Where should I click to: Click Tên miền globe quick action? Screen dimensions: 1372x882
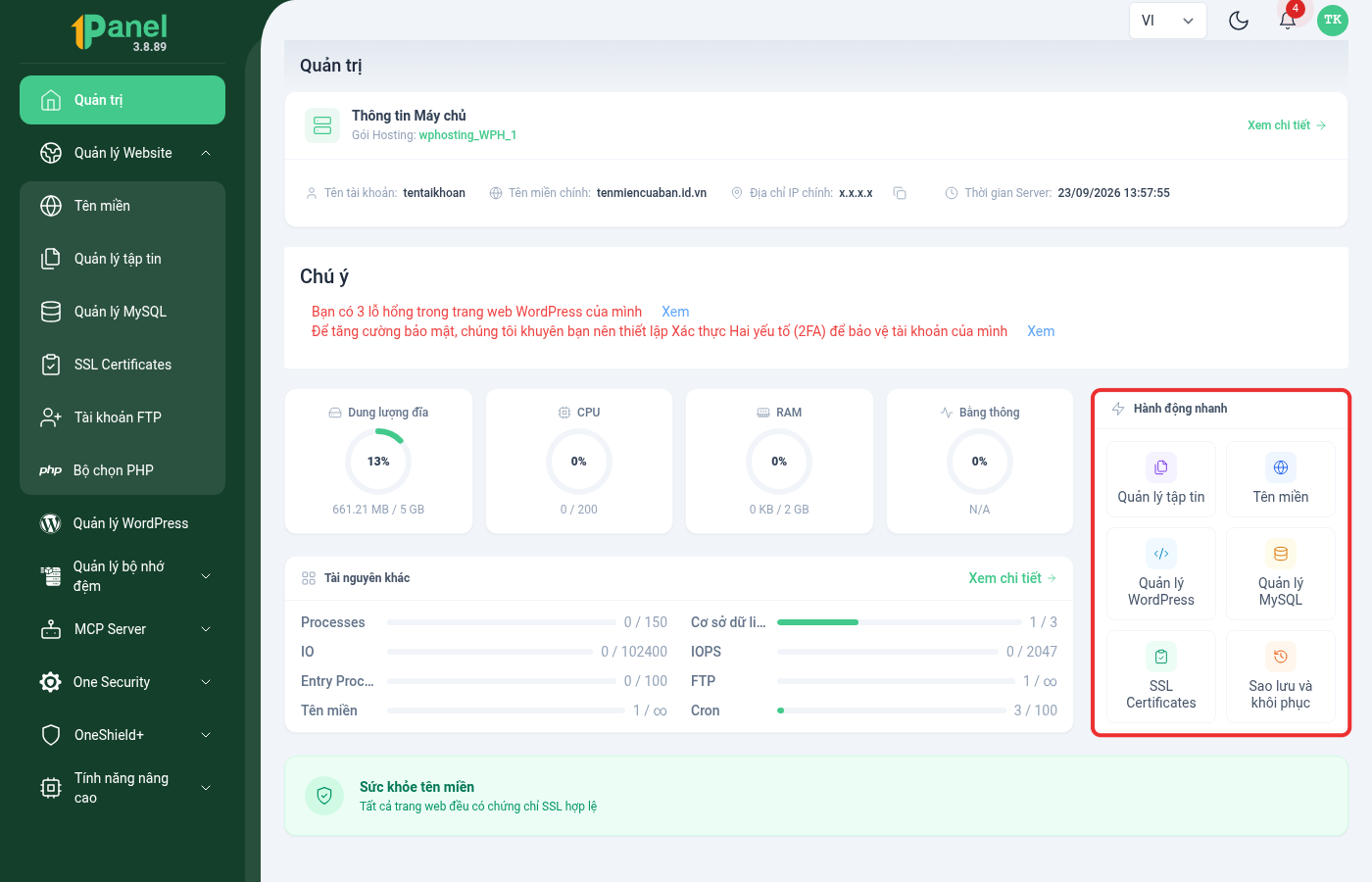click(1281, 467)
